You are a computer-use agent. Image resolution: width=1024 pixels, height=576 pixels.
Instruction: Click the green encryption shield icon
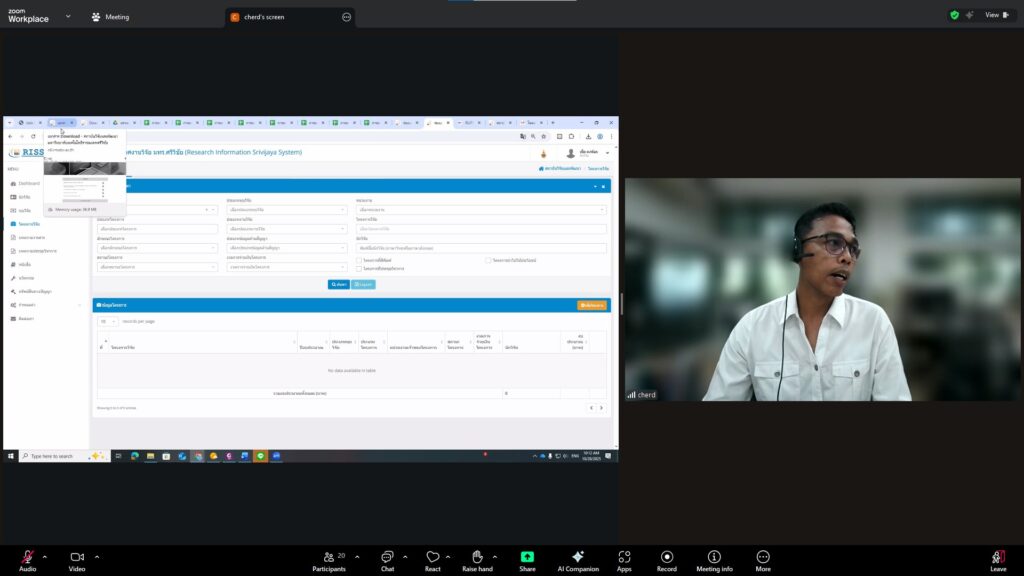[x=954, y=15]
